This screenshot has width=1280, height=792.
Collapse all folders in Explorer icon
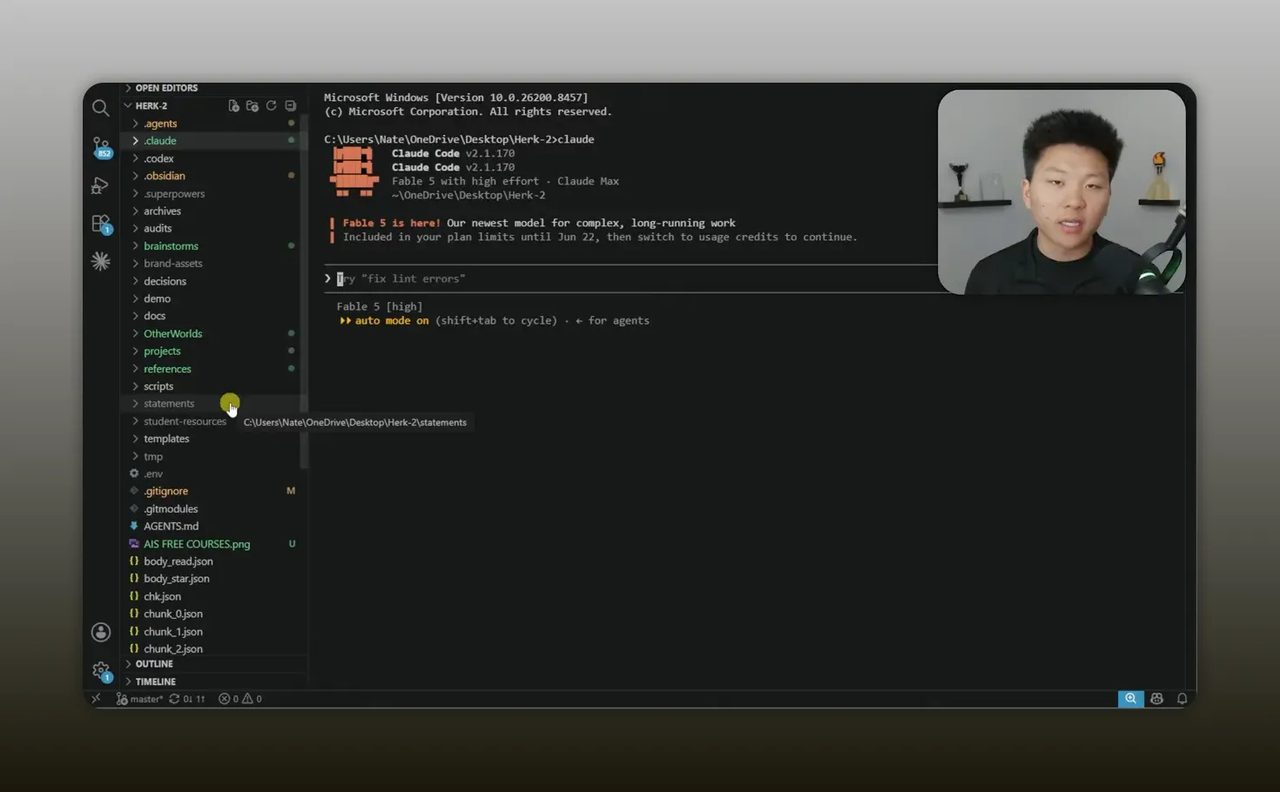point(290,105)
